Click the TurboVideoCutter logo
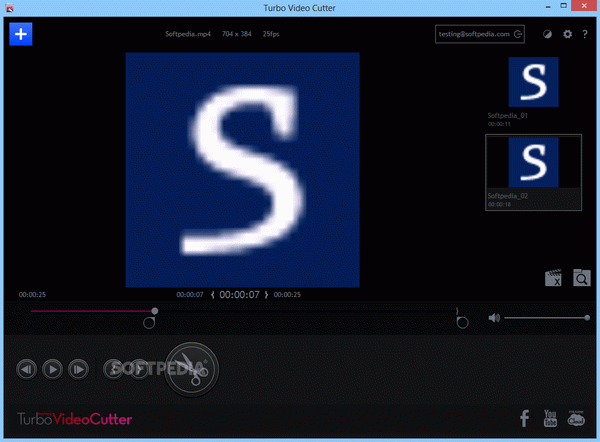Viewport: 600px width, 442px height. [x=75, y=419]
